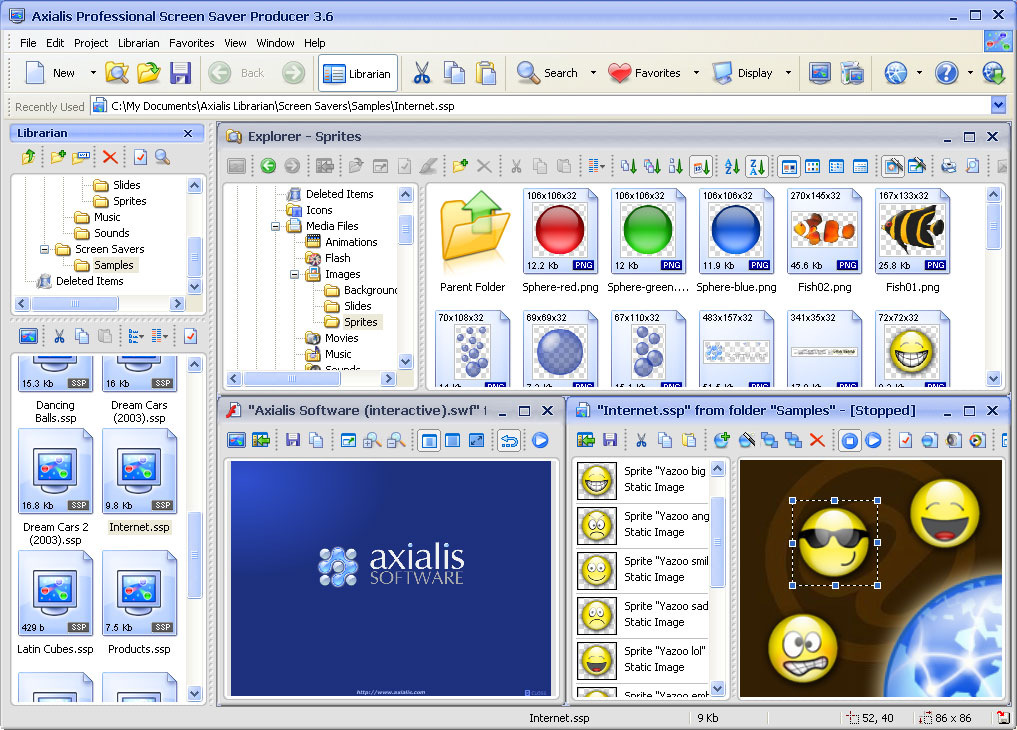Viewport: 1017px width, 730px height.
Task: Collapse Images node in Explorer tree
Action: 294,274
